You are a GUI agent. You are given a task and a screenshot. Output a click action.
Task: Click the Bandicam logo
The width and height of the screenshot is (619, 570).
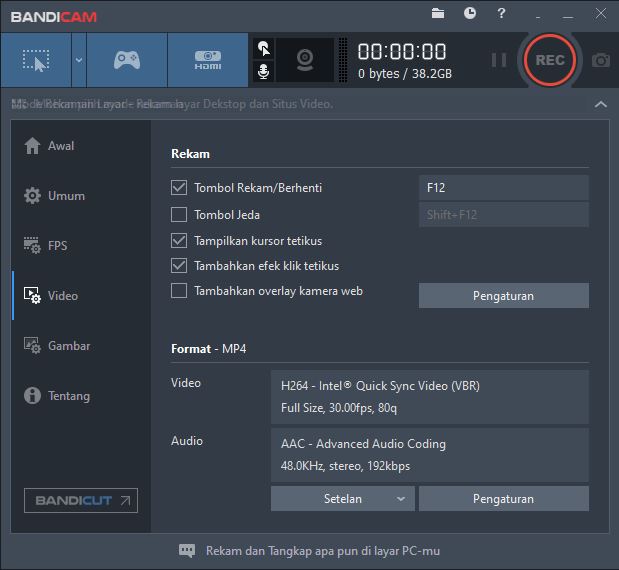point(54,17)
